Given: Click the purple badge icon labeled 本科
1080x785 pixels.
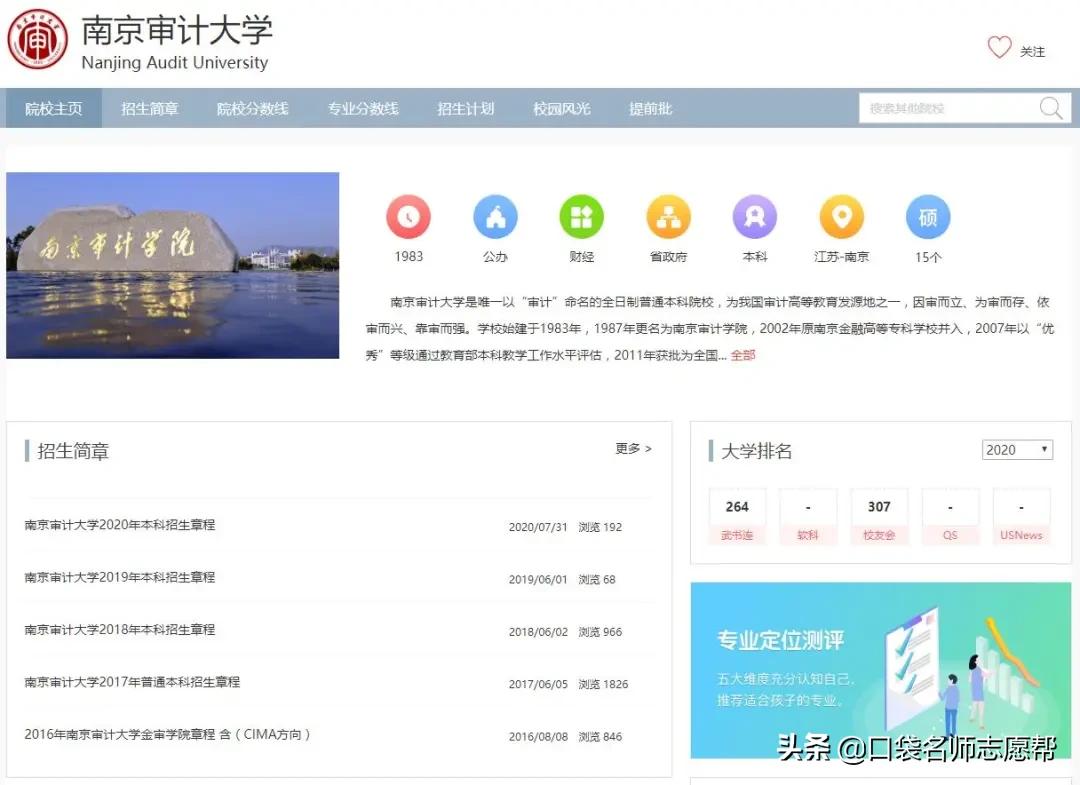Looking at the screenshot, I should (x=755, y=216).
